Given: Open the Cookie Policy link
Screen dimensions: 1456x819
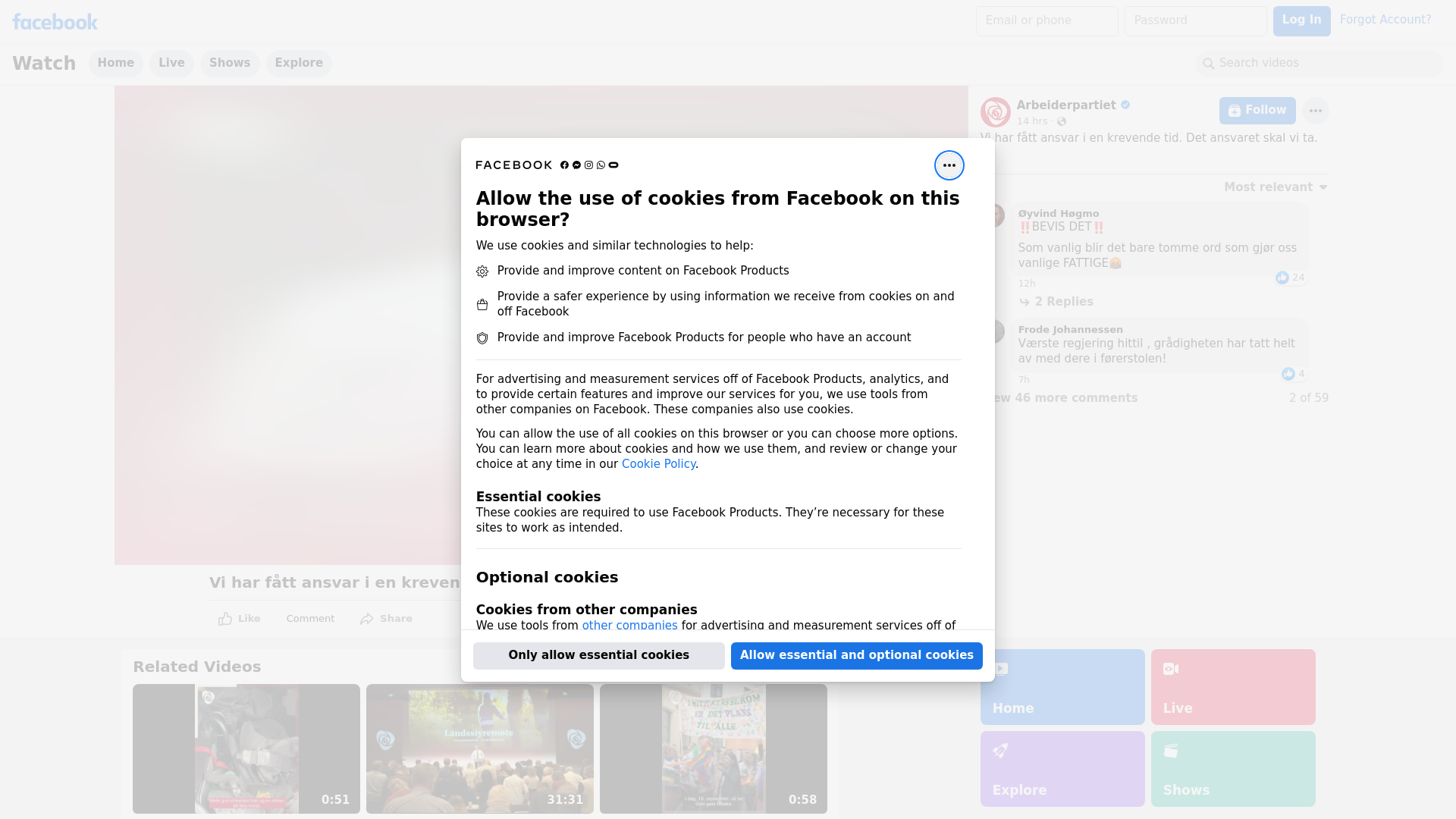Looking at the screenshot, I should pyautogui.click(x=658, y=464).
